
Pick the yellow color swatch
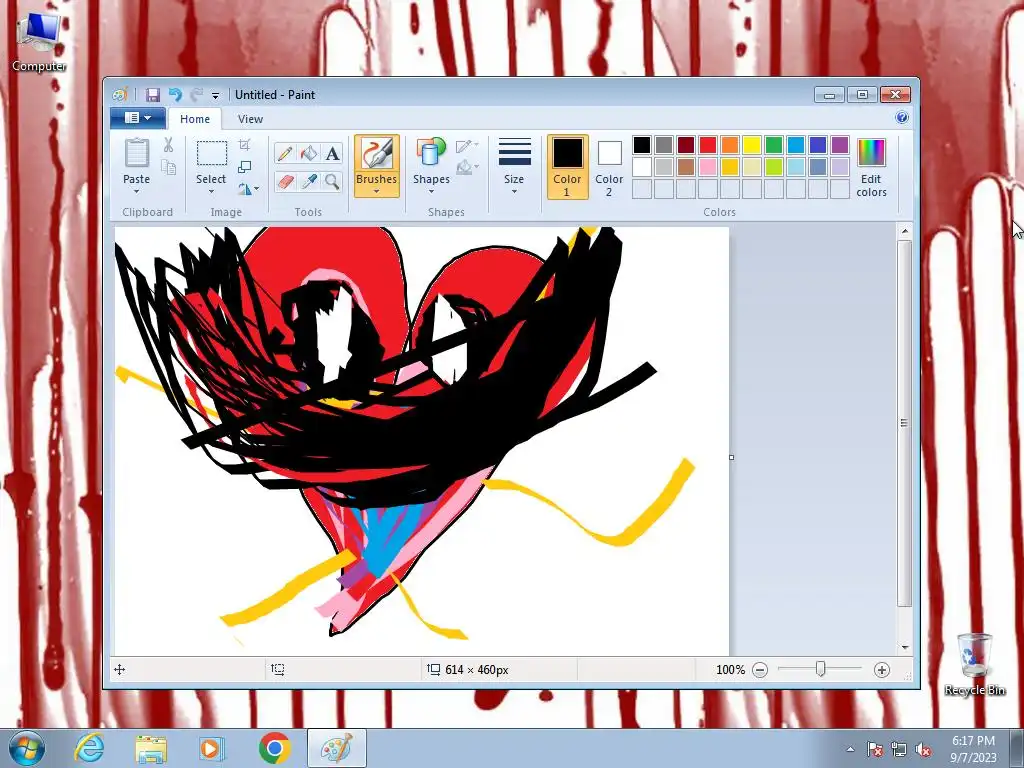coord(752,145)
